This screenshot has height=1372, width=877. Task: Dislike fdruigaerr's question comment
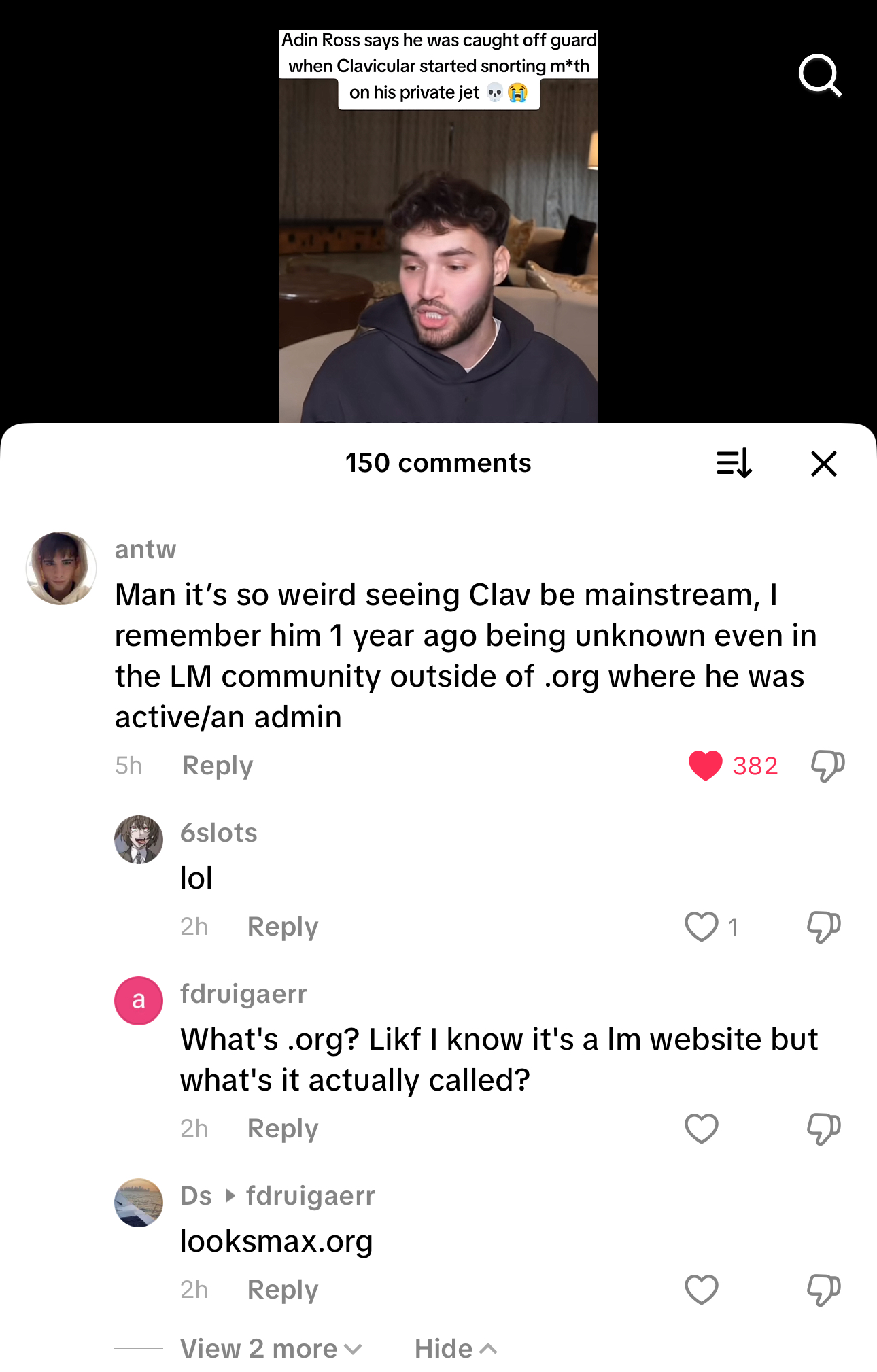coord(823,1129)
